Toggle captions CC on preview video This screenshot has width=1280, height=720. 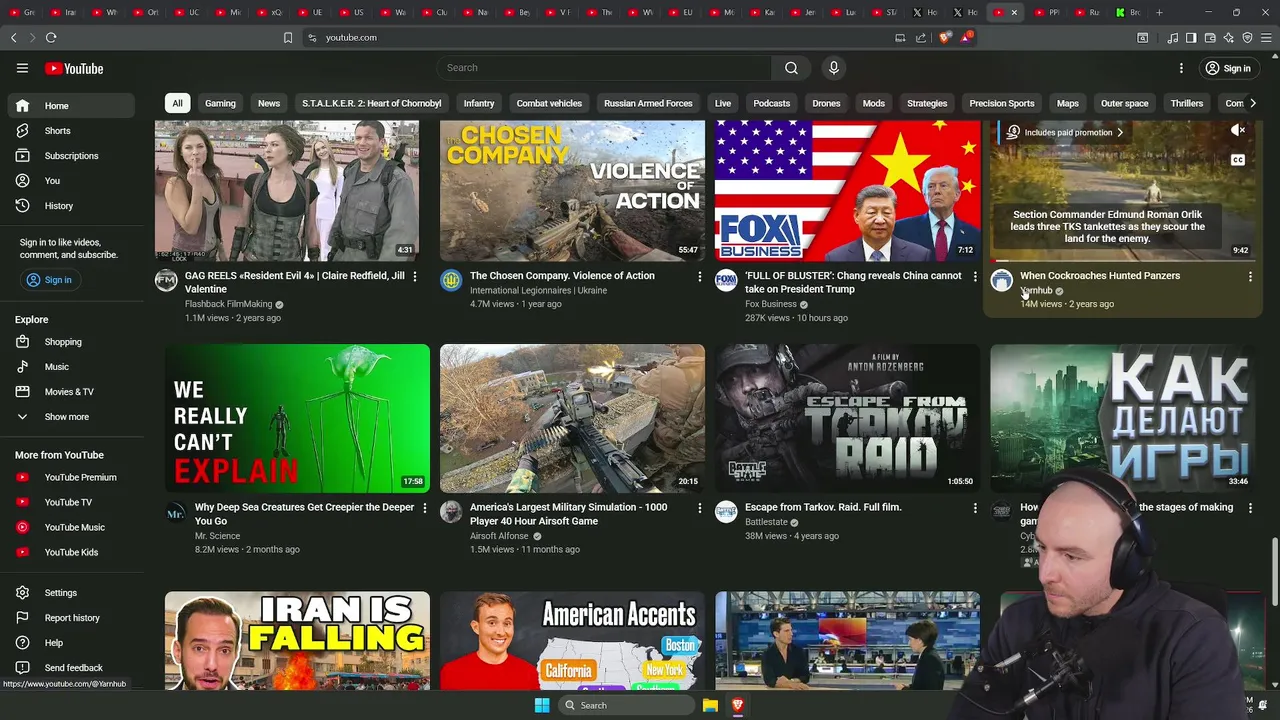(1238, 160)
